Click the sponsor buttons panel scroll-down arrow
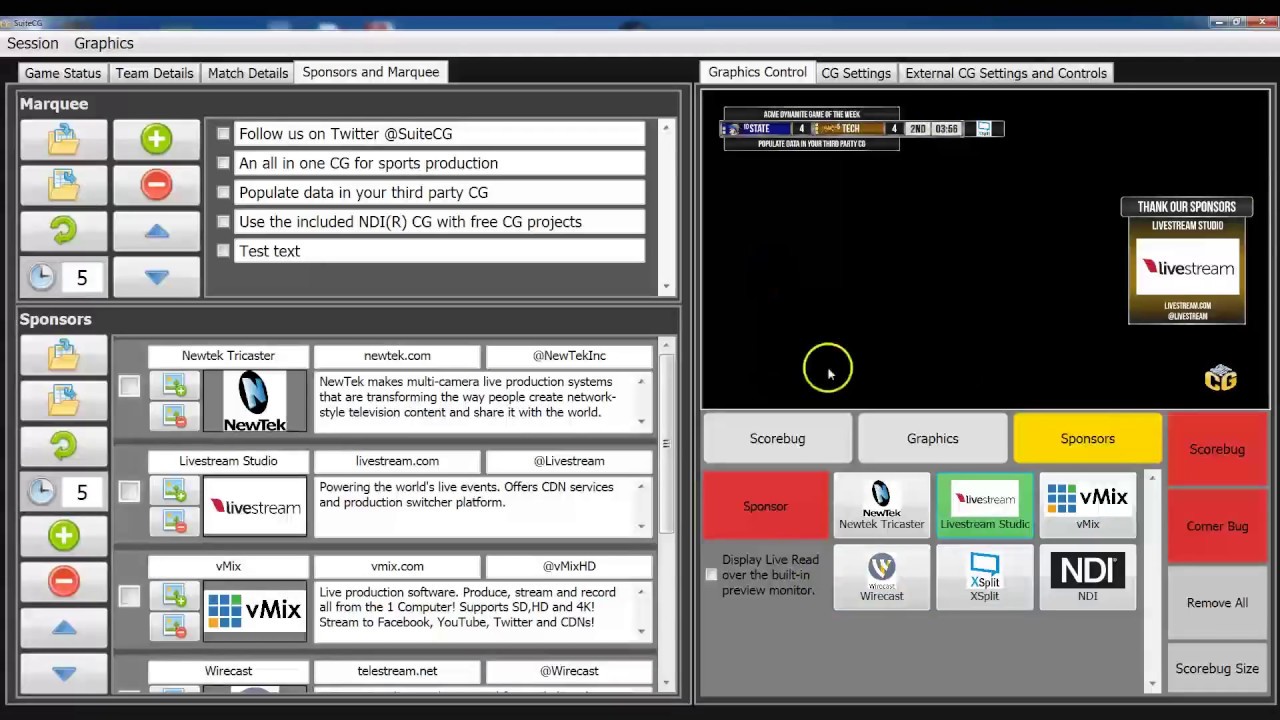The width and height of the screenshot is (1280, 720). (x=1153, y=684)
